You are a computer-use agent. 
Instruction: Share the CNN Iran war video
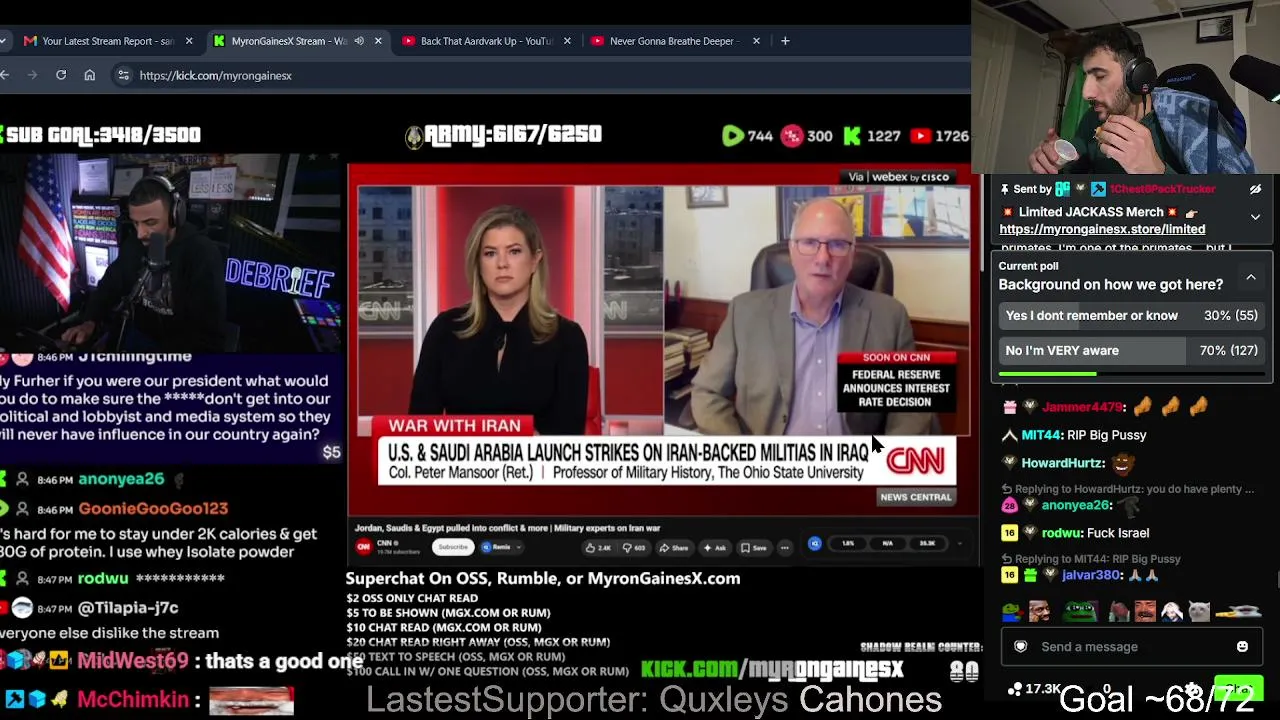(x=674, y=547)
